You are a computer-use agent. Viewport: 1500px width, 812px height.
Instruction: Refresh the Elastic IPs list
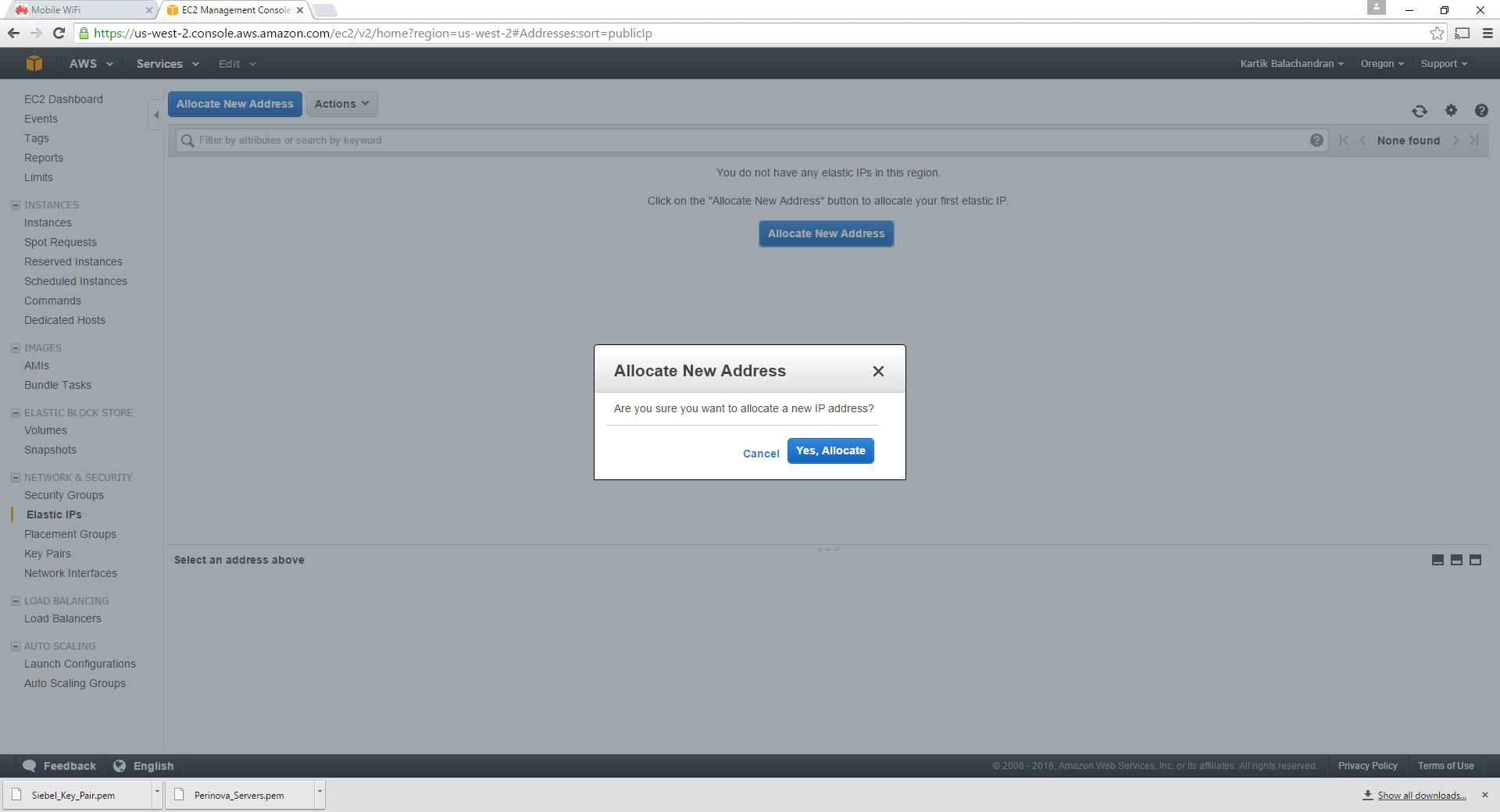tap(1420, 111)
